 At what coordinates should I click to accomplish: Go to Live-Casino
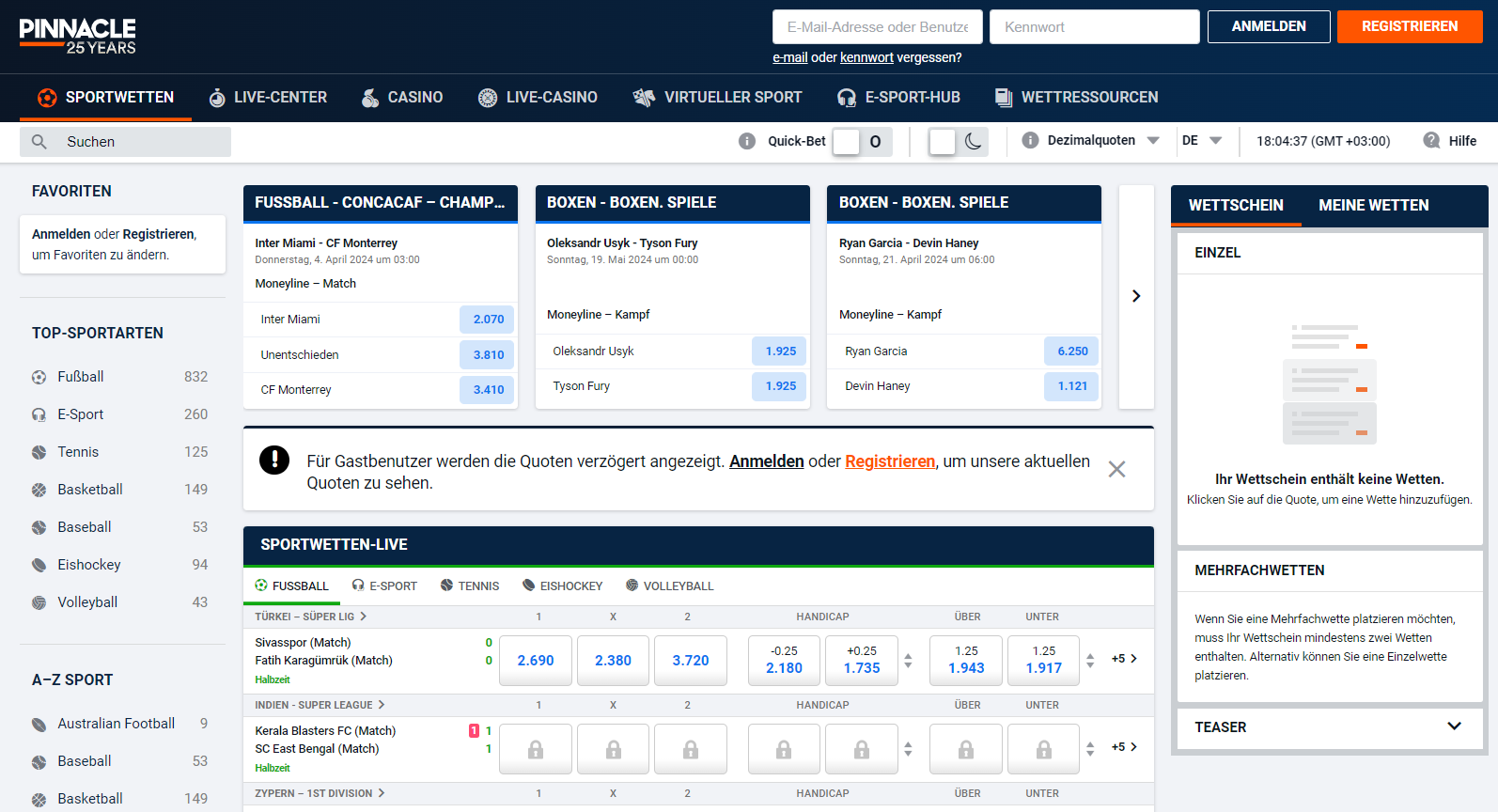[538, 98]
